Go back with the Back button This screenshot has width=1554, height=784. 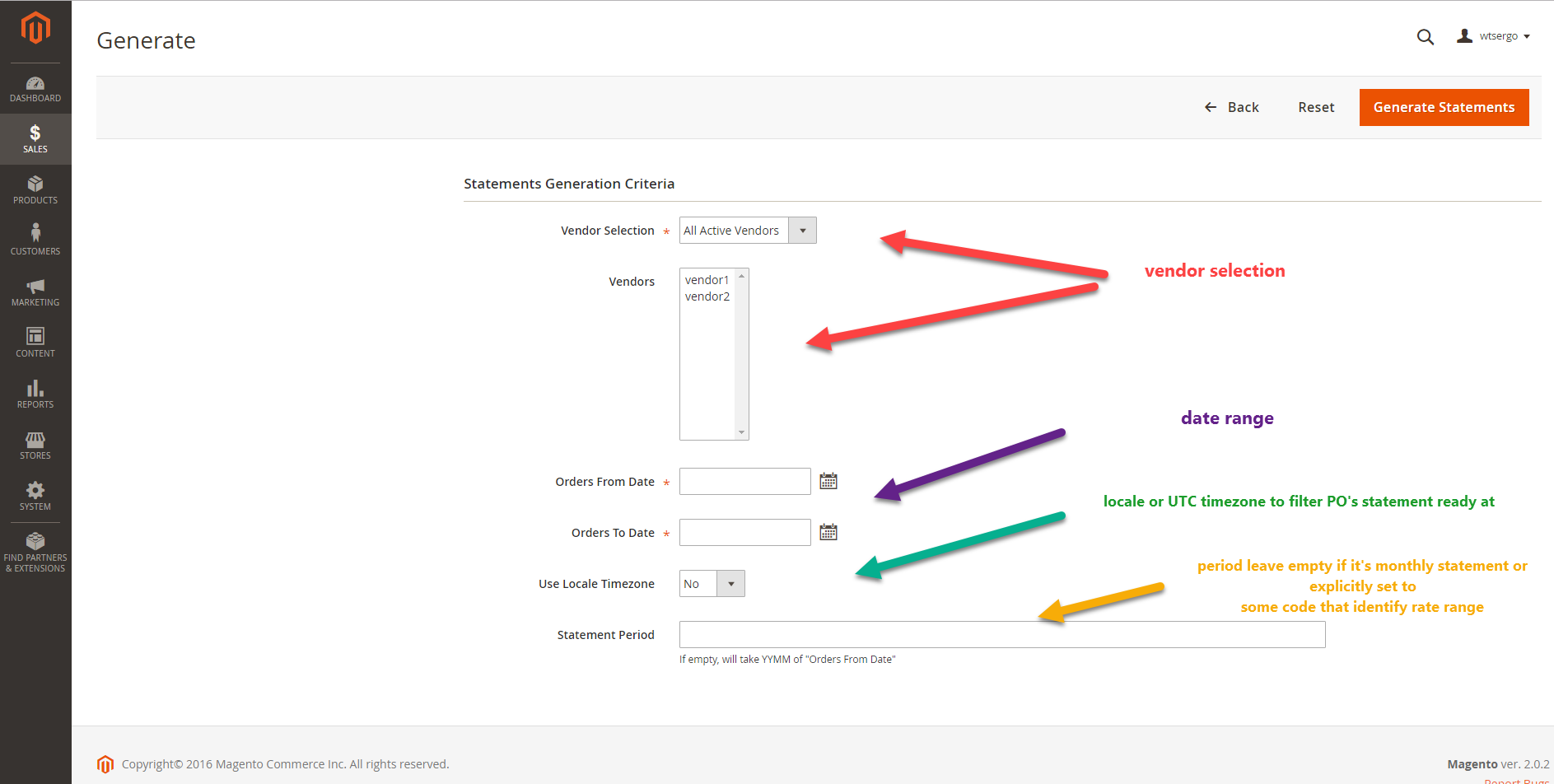[x=1232, y=107]
